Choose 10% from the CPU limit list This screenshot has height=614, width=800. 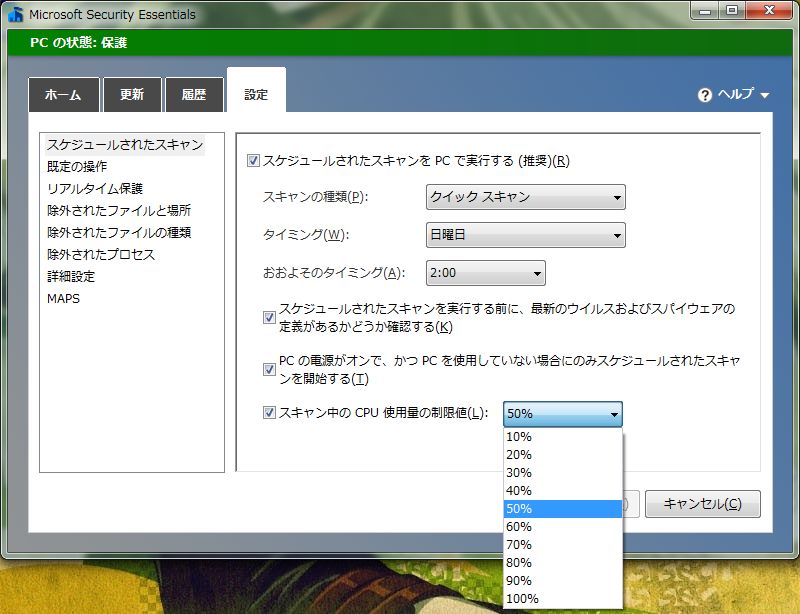pyautogui.click(x=563, y=437)
